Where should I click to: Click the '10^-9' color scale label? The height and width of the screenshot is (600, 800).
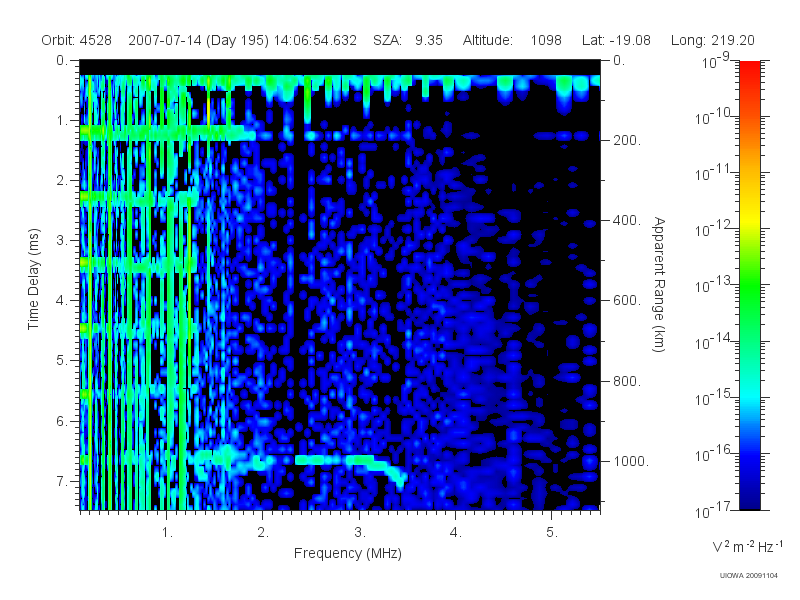[716, 62]
